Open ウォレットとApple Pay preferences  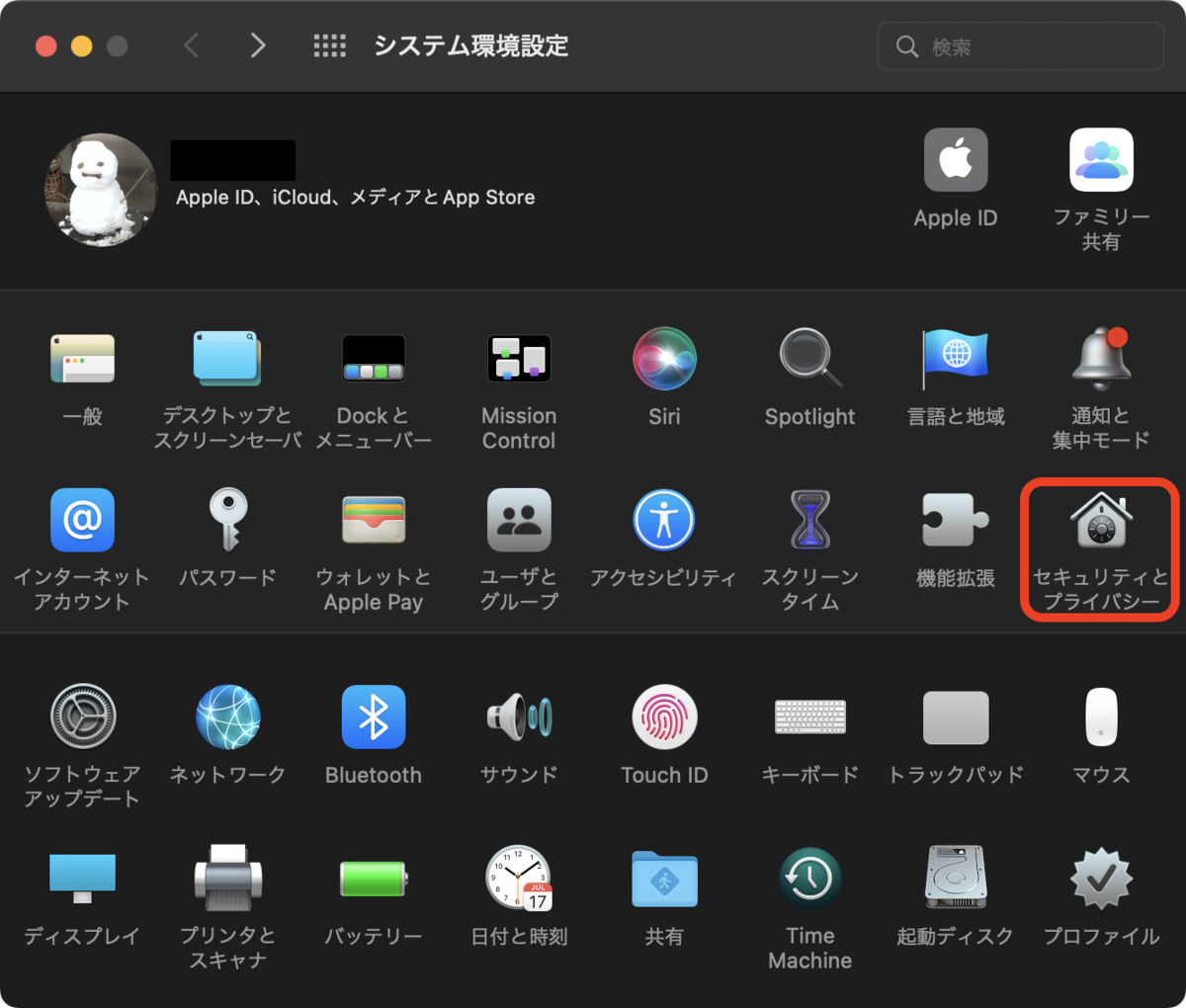374,520
